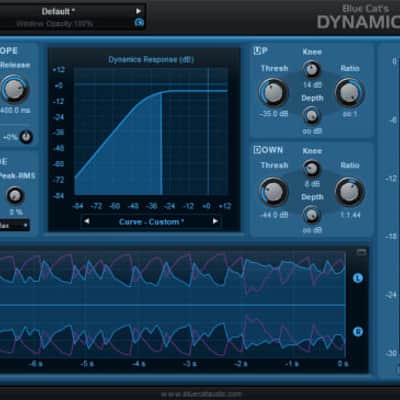The image size is (400, 400).
Task: Select the next curve with the right arrow
Action: point(215,221)
